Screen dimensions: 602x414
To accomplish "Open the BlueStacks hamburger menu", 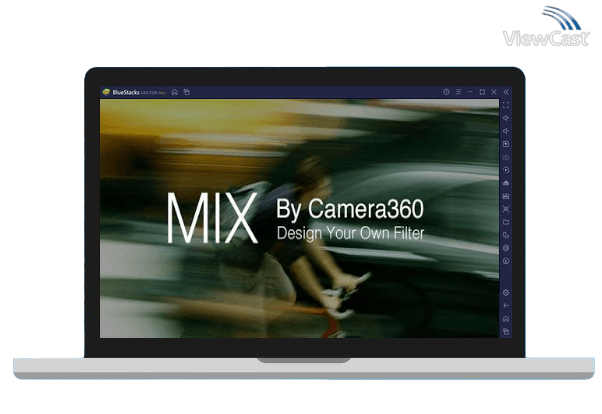I will pyautogui.click(x=458, y=92).
